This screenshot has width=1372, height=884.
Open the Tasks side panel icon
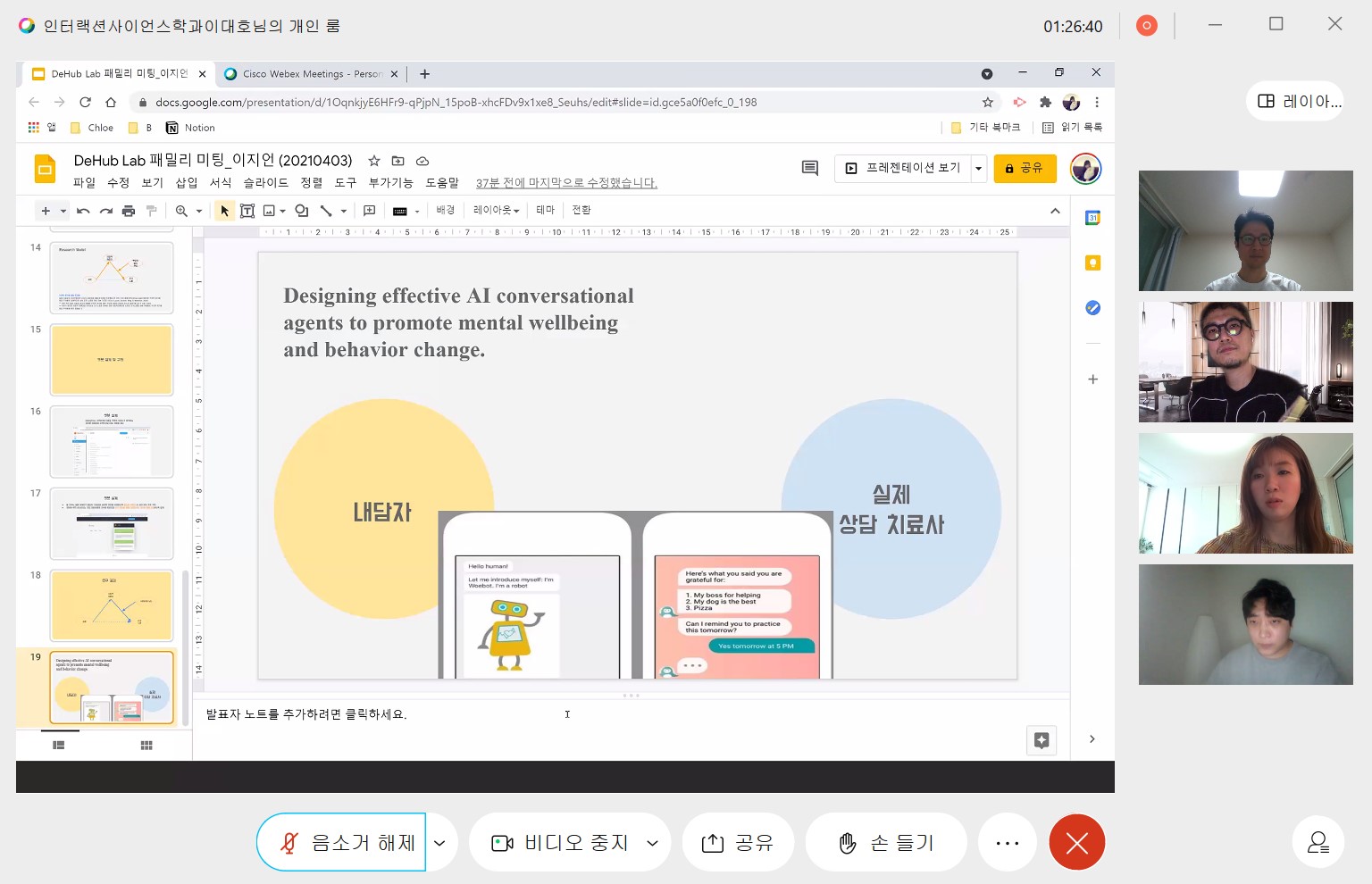pos(1092,308)
